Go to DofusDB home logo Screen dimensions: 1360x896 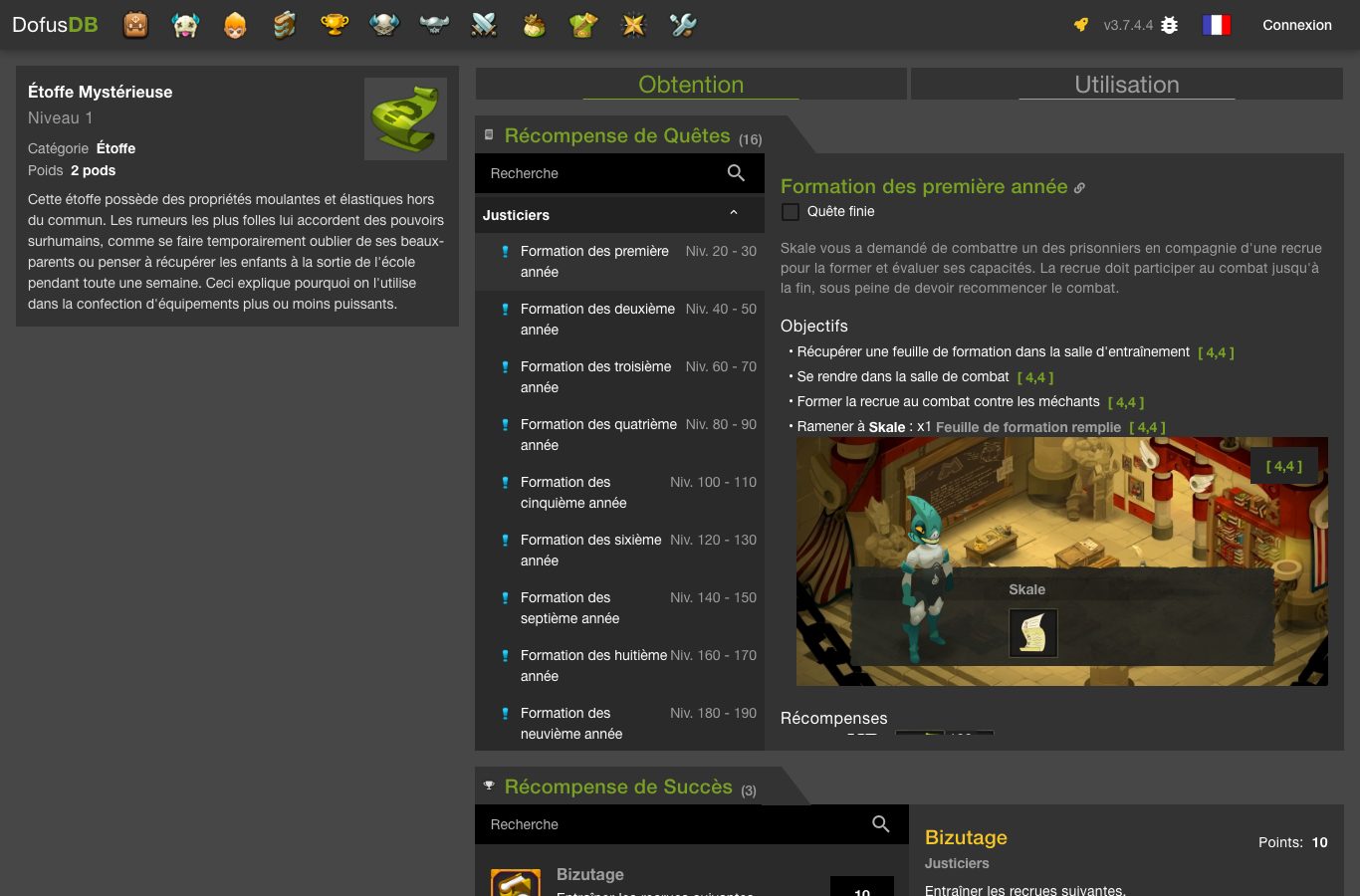click(x=55, y=25)
